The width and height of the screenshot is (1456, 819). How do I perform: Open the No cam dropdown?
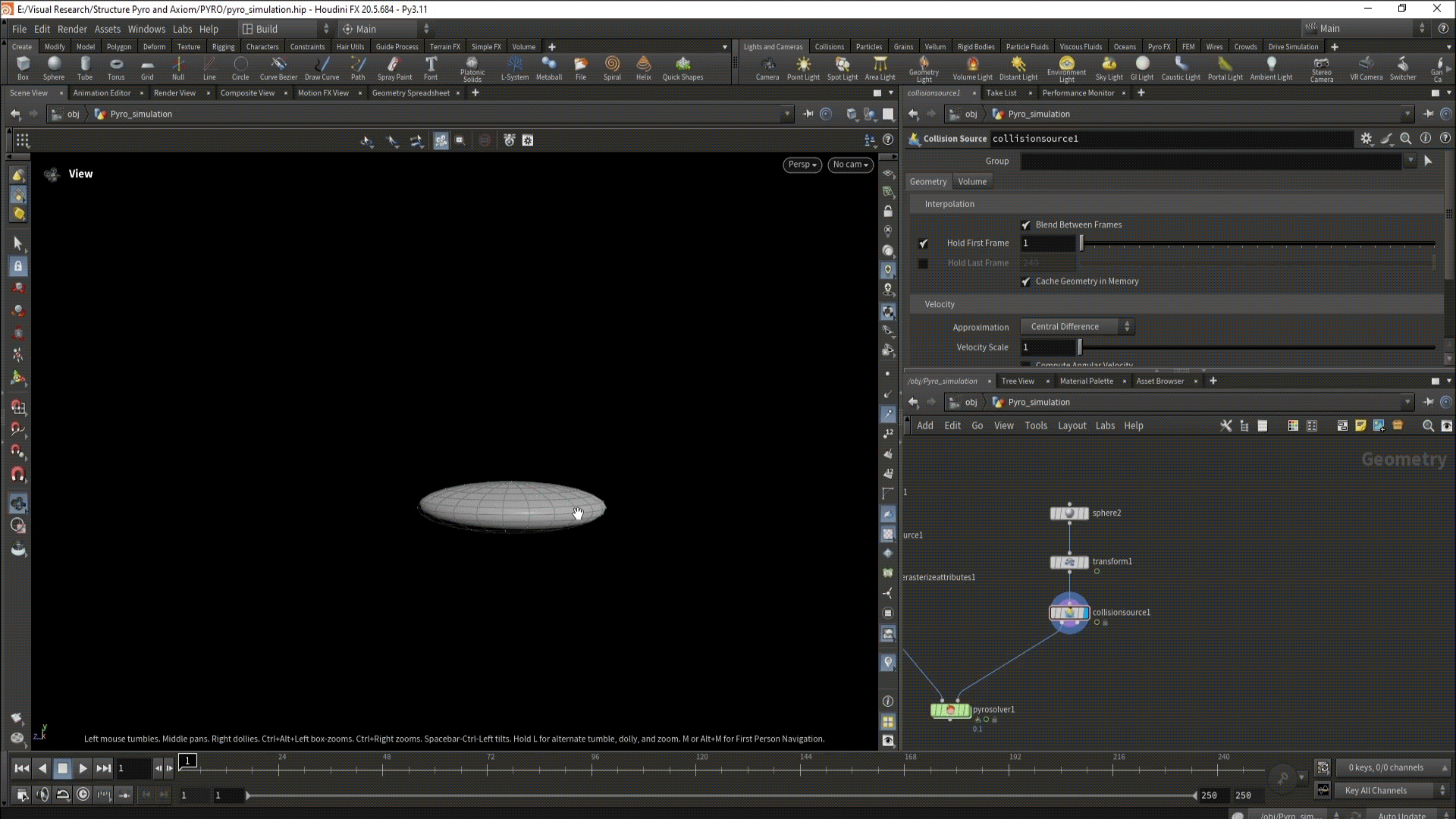coord(849,165)
